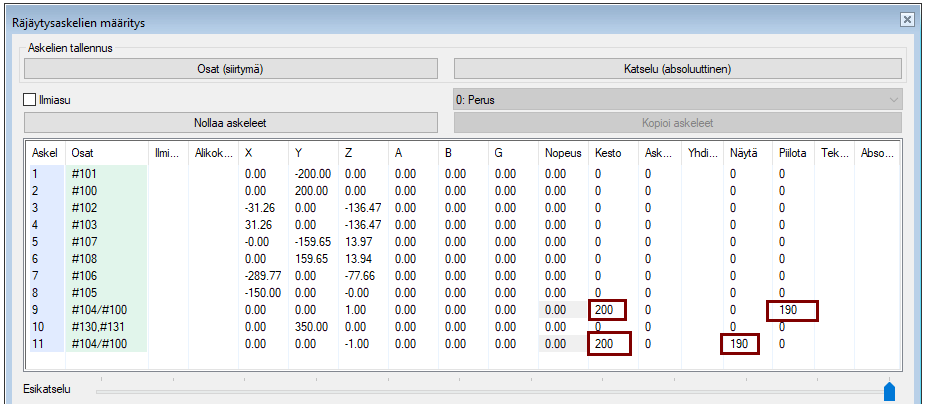
Task: Click the Esikatselu slider handle
Action: [889, 391]
